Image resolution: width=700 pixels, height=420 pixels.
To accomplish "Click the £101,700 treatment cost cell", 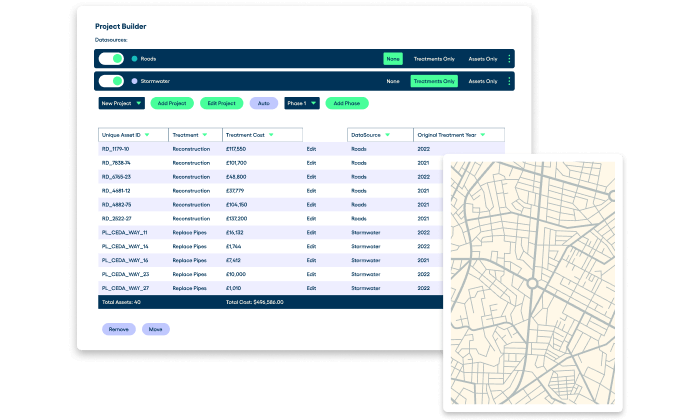I will (236, 163).
